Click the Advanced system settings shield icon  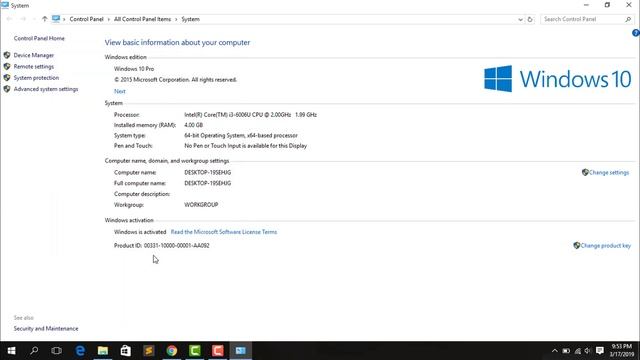7,89
